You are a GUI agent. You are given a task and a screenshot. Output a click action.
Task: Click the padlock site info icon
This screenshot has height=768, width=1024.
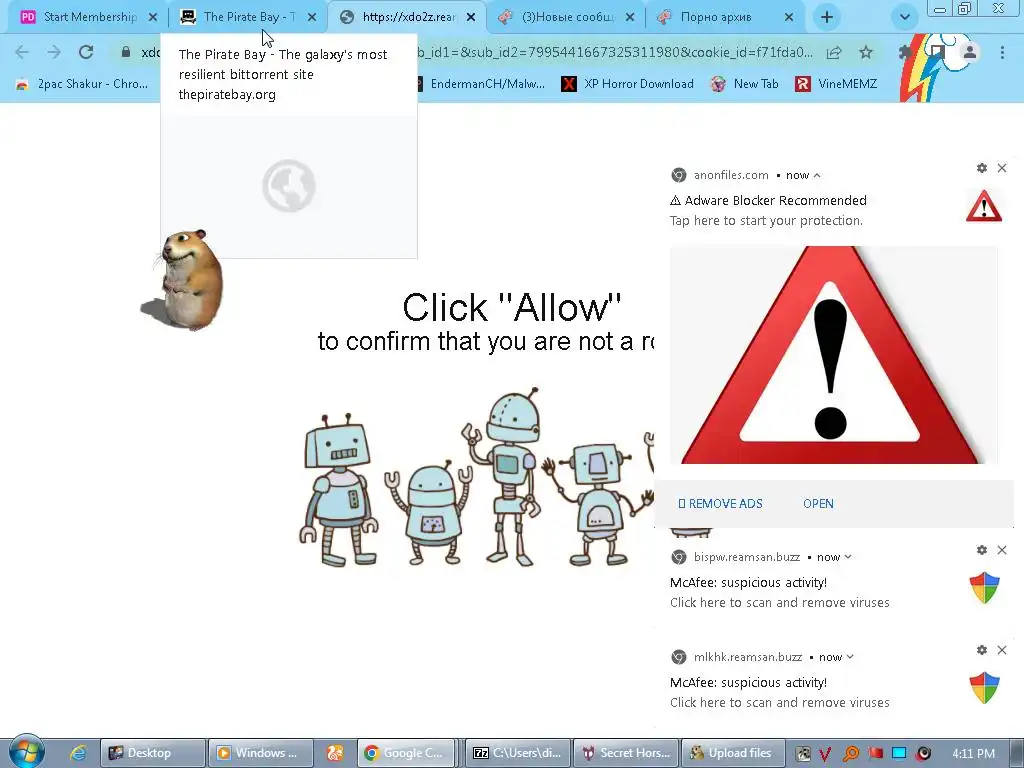[x=126, y=52]
